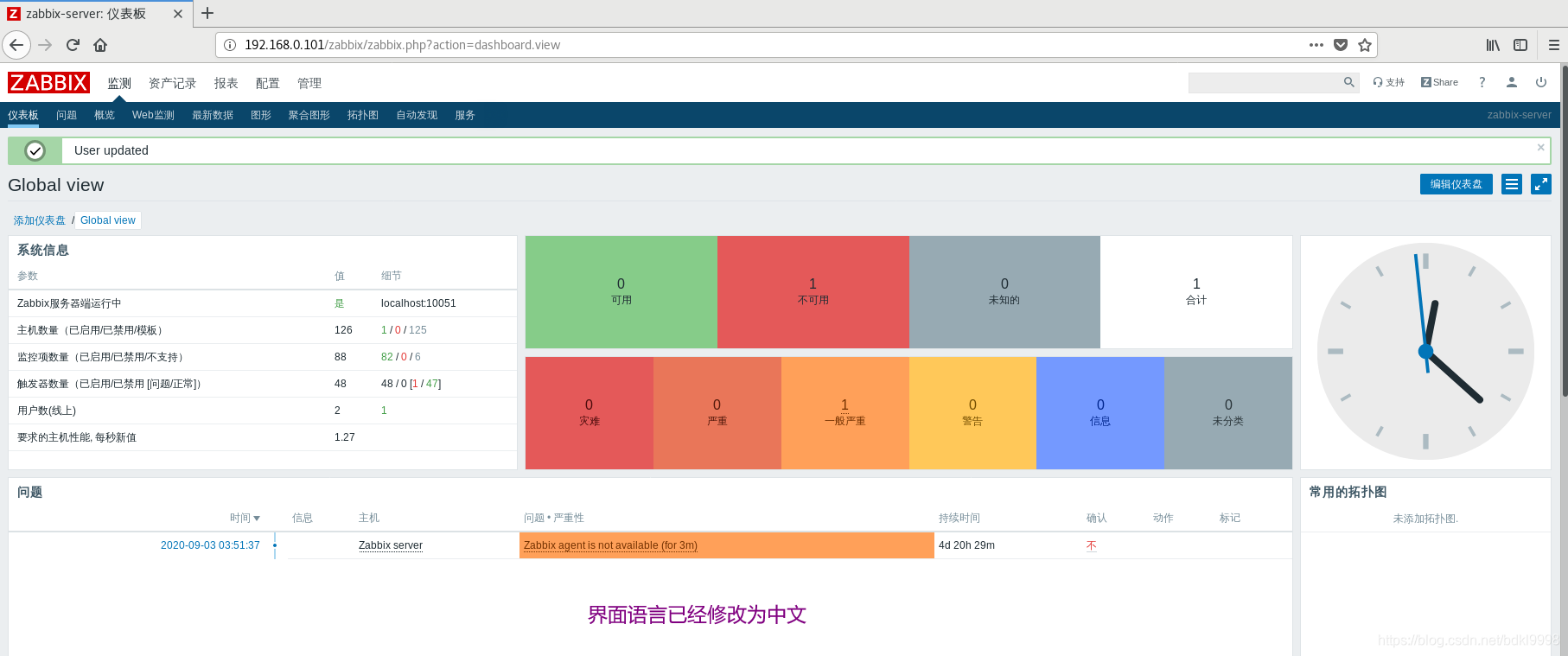Save page to Pocket icon
The height and width of the screenshot is (656, 1568).
1341,45
